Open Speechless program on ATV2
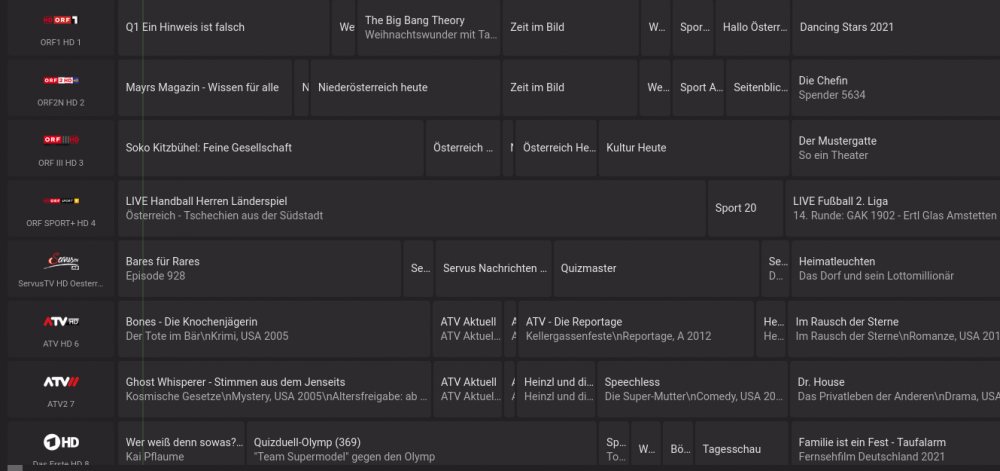The height and width of the screenshot is (471, 1000). coord(692,389)
